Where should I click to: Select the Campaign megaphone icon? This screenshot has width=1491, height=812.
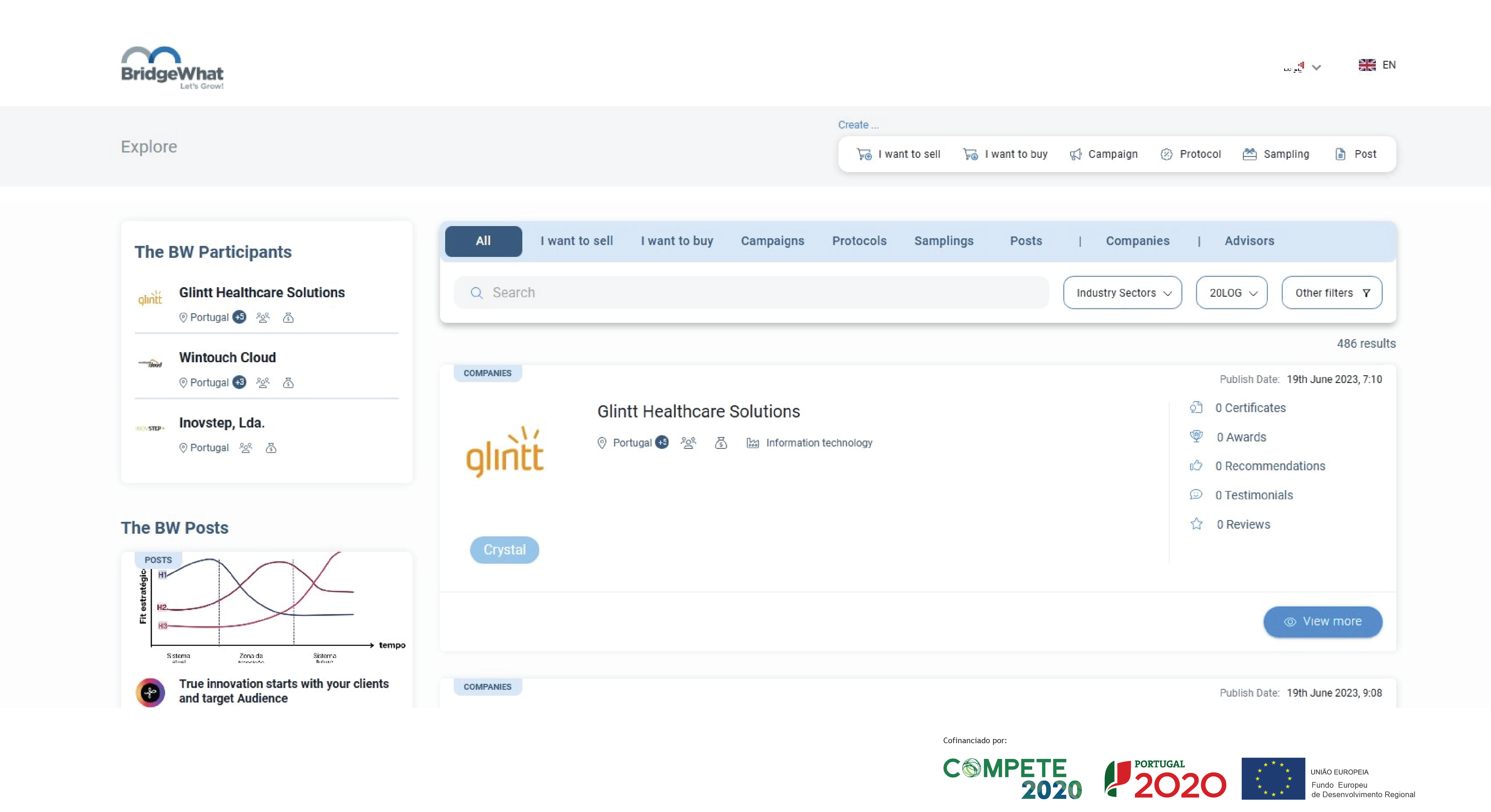(x=1076, y=154)
